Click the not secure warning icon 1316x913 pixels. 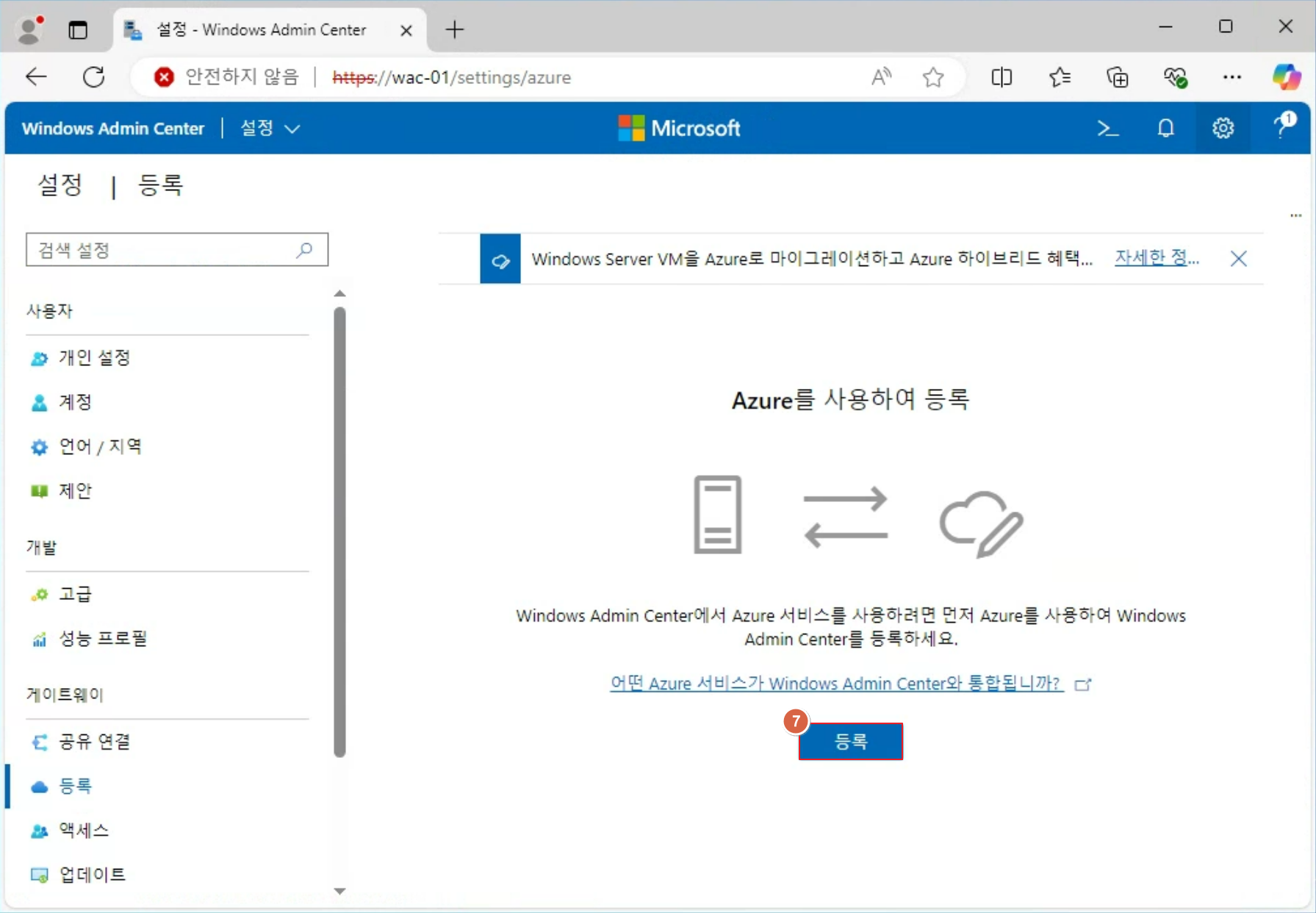[164, 76]
